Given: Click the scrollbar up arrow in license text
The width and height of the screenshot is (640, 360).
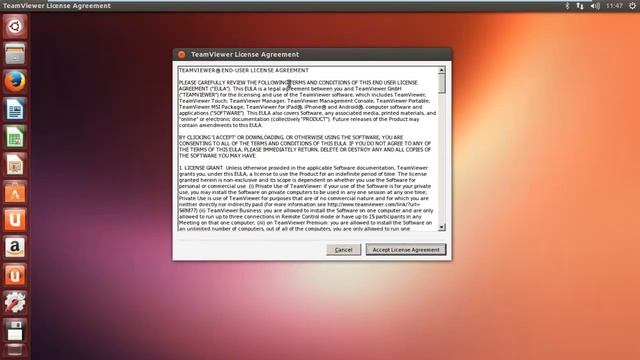Looking at the screenshot, I should tap(441, 71).
